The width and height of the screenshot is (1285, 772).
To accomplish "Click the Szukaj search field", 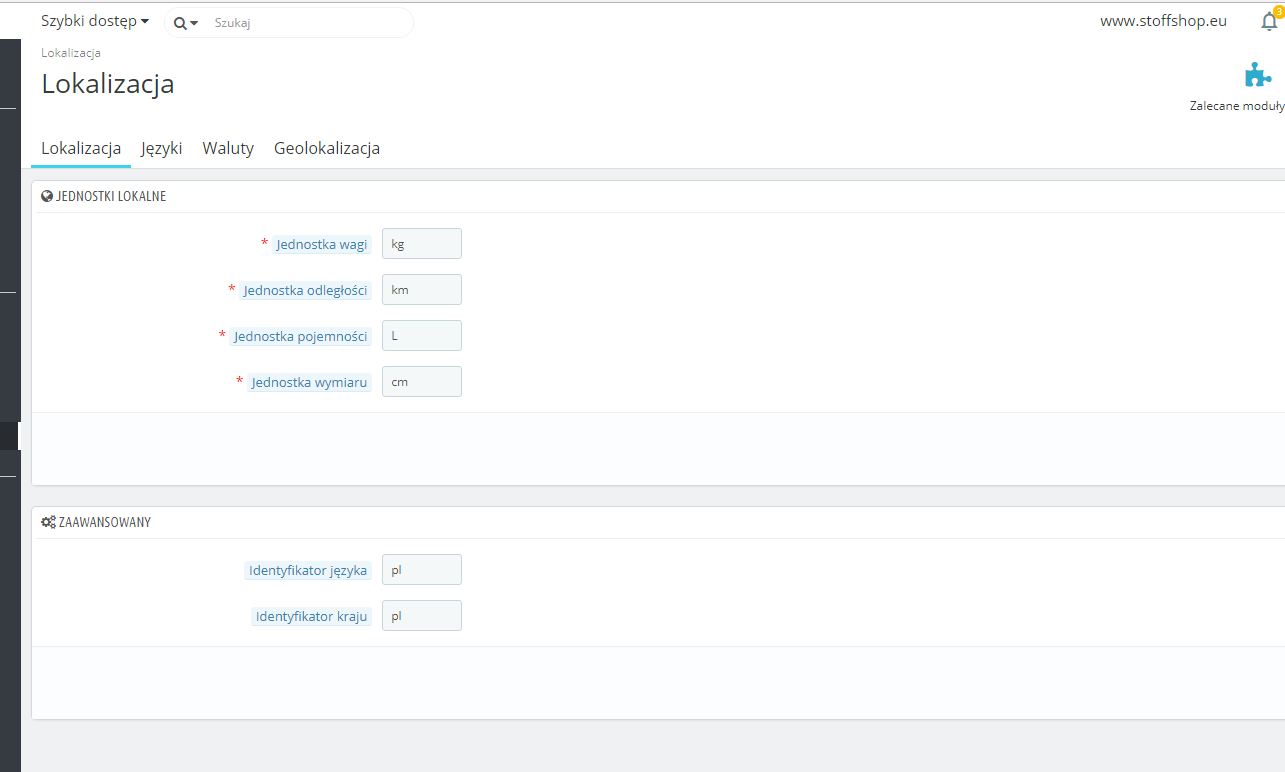I will click(x=310, y=22).
